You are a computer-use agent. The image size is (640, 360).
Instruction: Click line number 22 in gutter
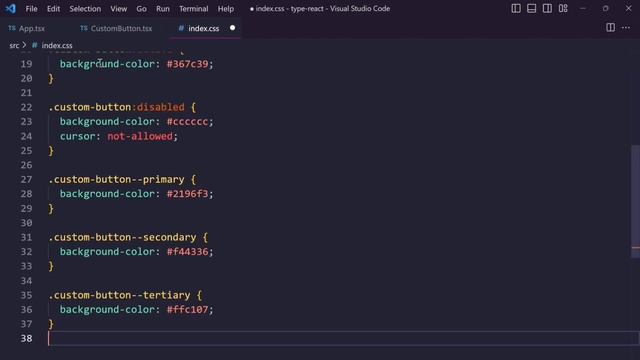[26, 107]
